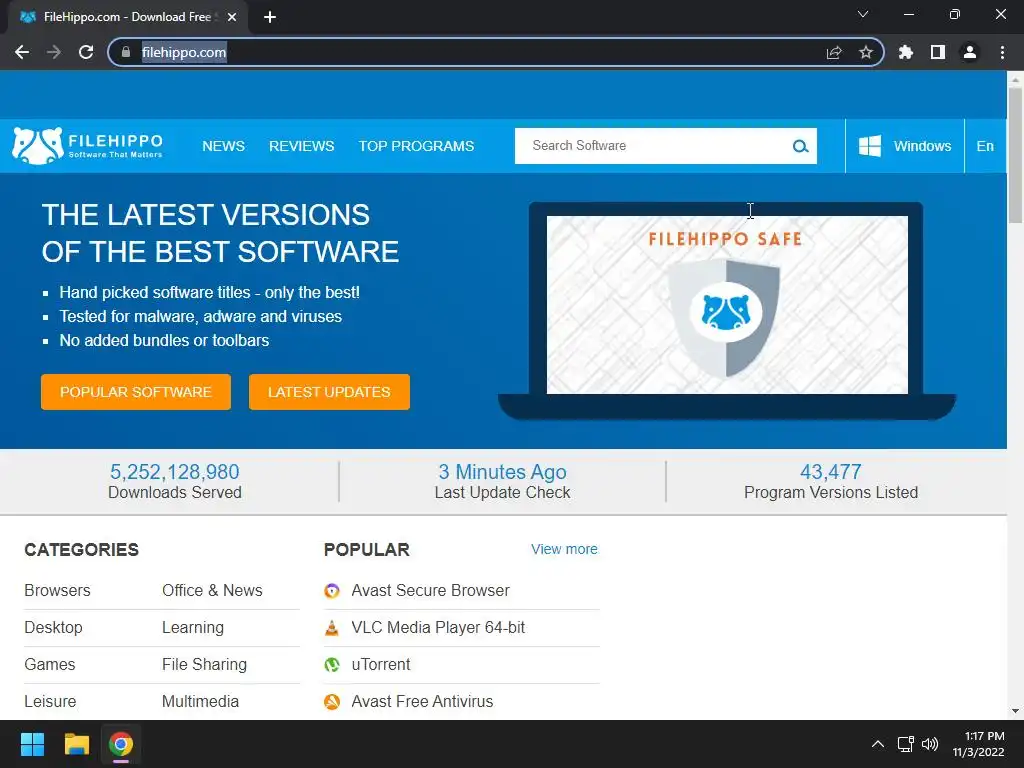The height and width of the screenshot is (768, 1024).
Task: Bookmark this page with the star icon
Action: 866,52
